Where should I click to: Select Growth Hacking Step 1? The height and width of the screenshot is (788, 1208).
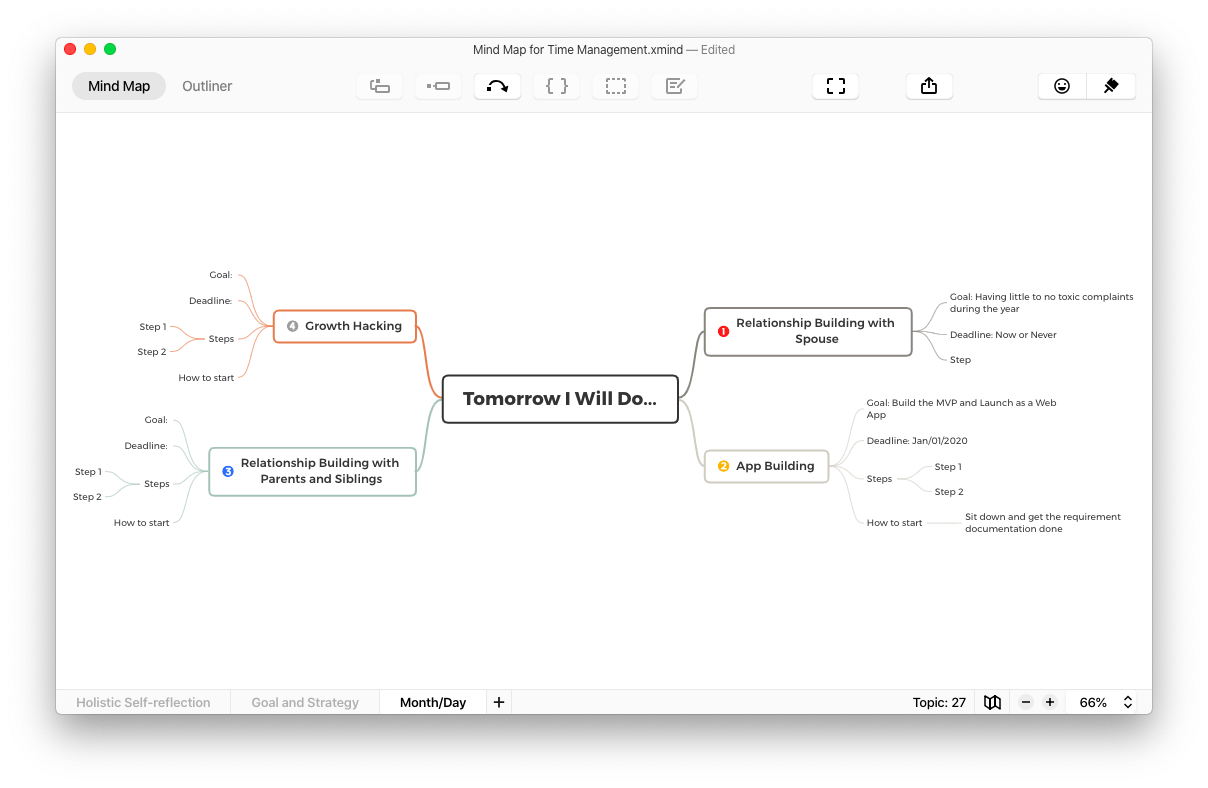pos(153,327)
